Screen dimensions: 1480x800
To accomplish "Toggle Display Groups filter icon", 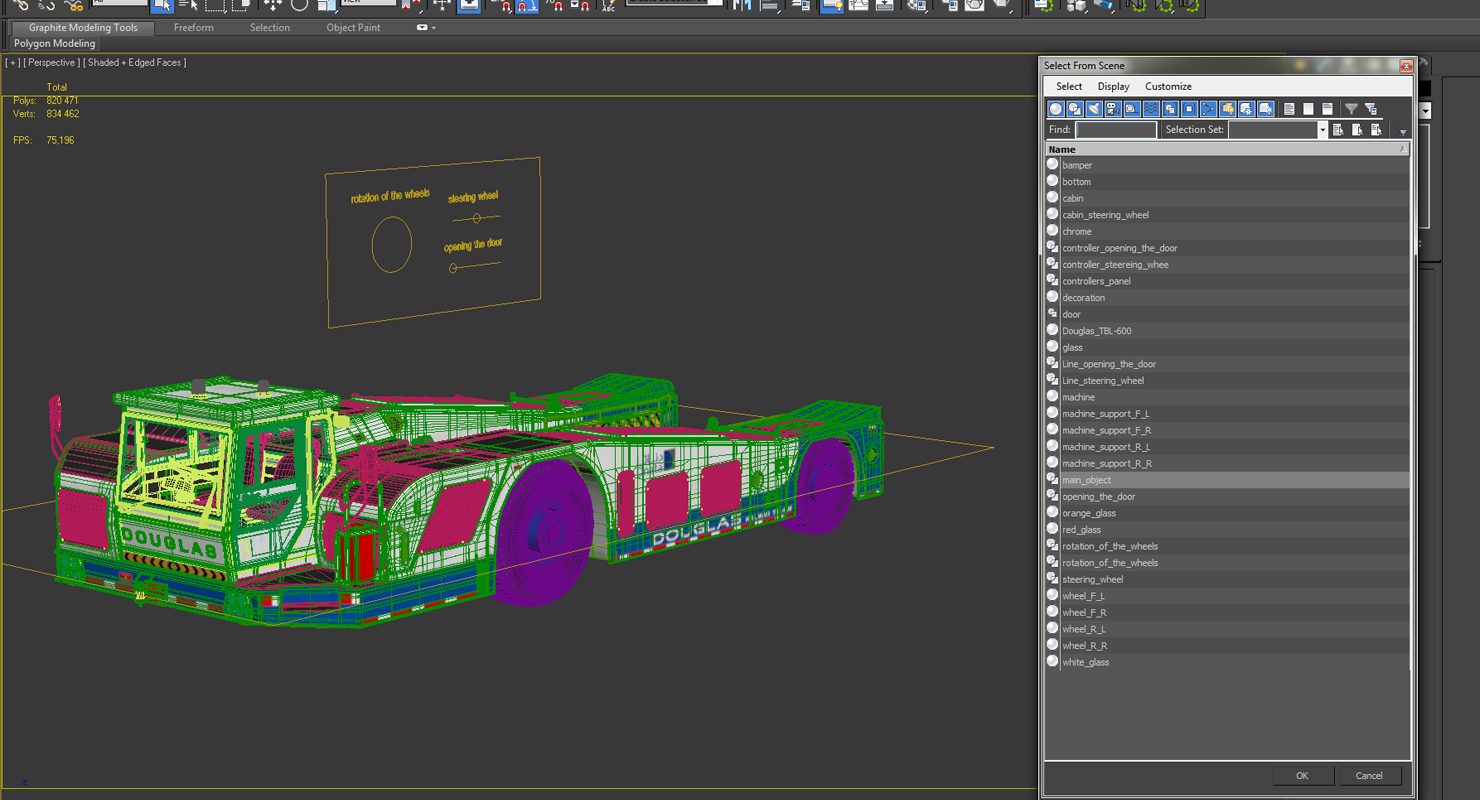I will [x=1170, y=109].
